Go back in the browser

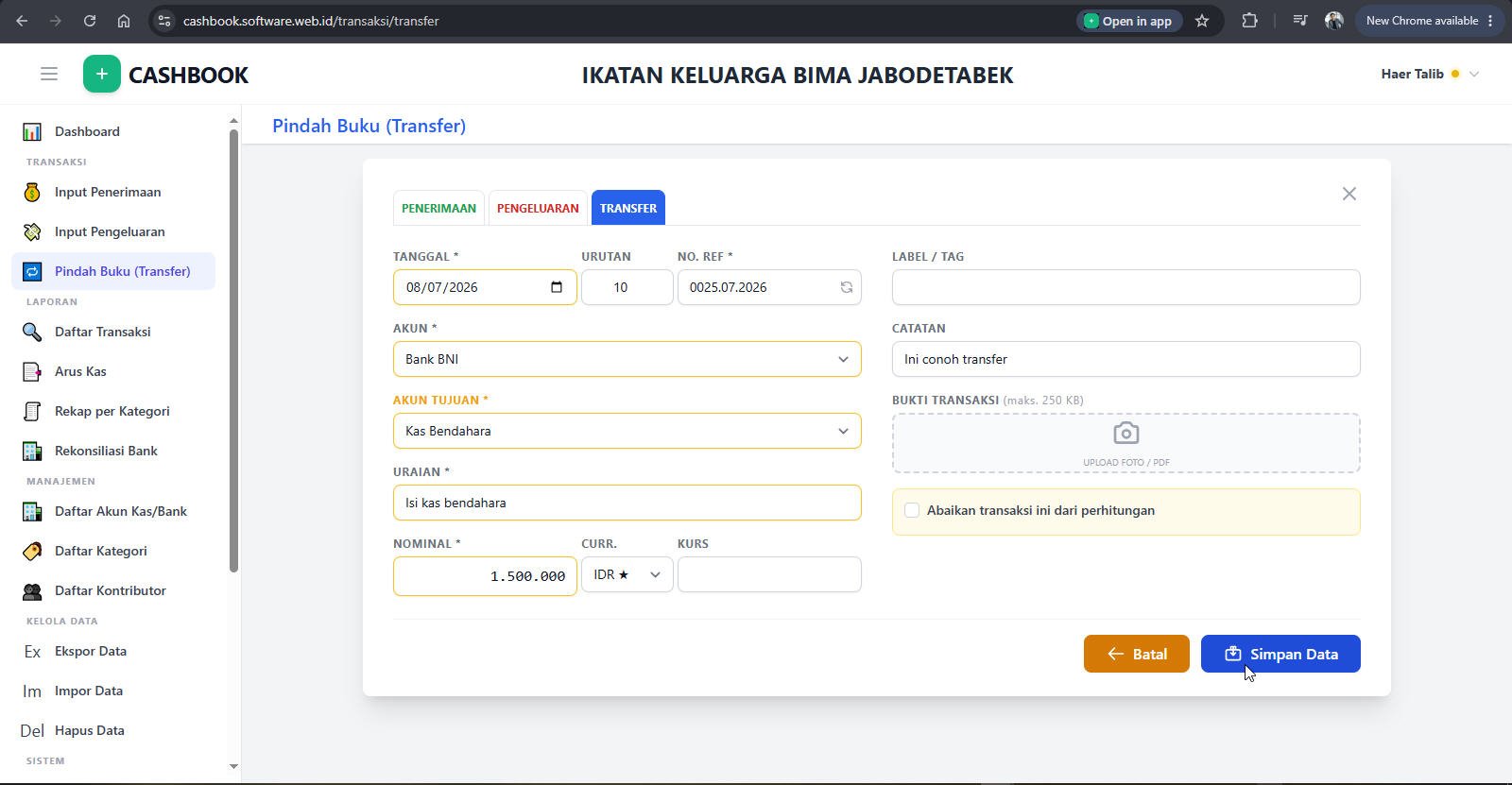[x=22, y=21]
